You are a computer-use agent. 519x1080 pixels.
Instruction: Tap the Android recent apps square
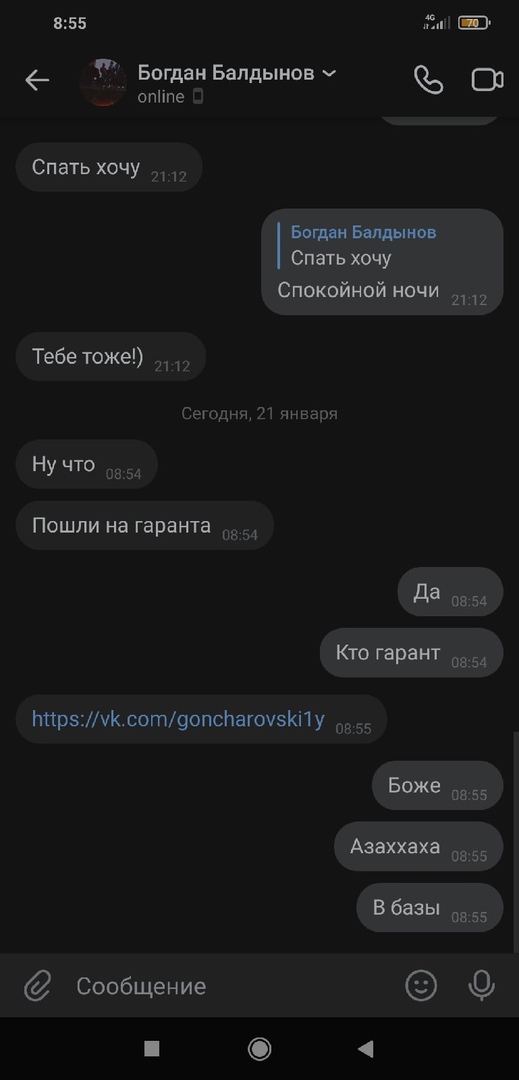tap(151, 1048)
